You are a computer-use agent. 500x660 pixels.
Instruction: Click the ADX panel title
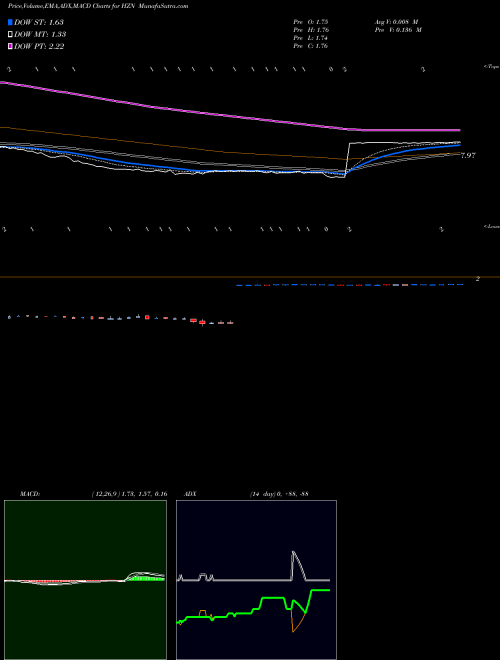click(x=190, y=494)
